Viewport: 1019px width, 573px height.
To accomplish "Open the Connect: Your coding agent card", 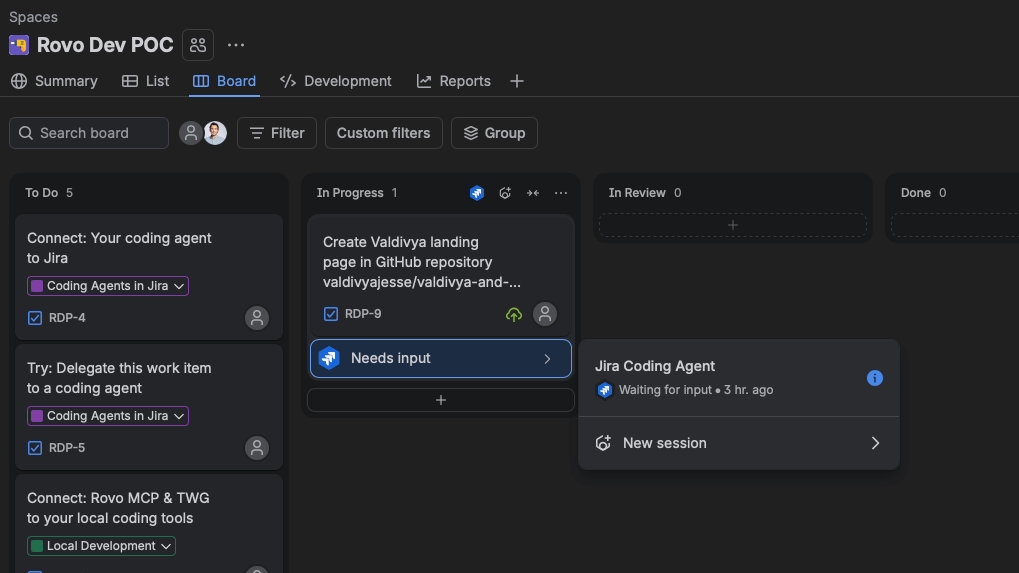I will coord(149,277).
